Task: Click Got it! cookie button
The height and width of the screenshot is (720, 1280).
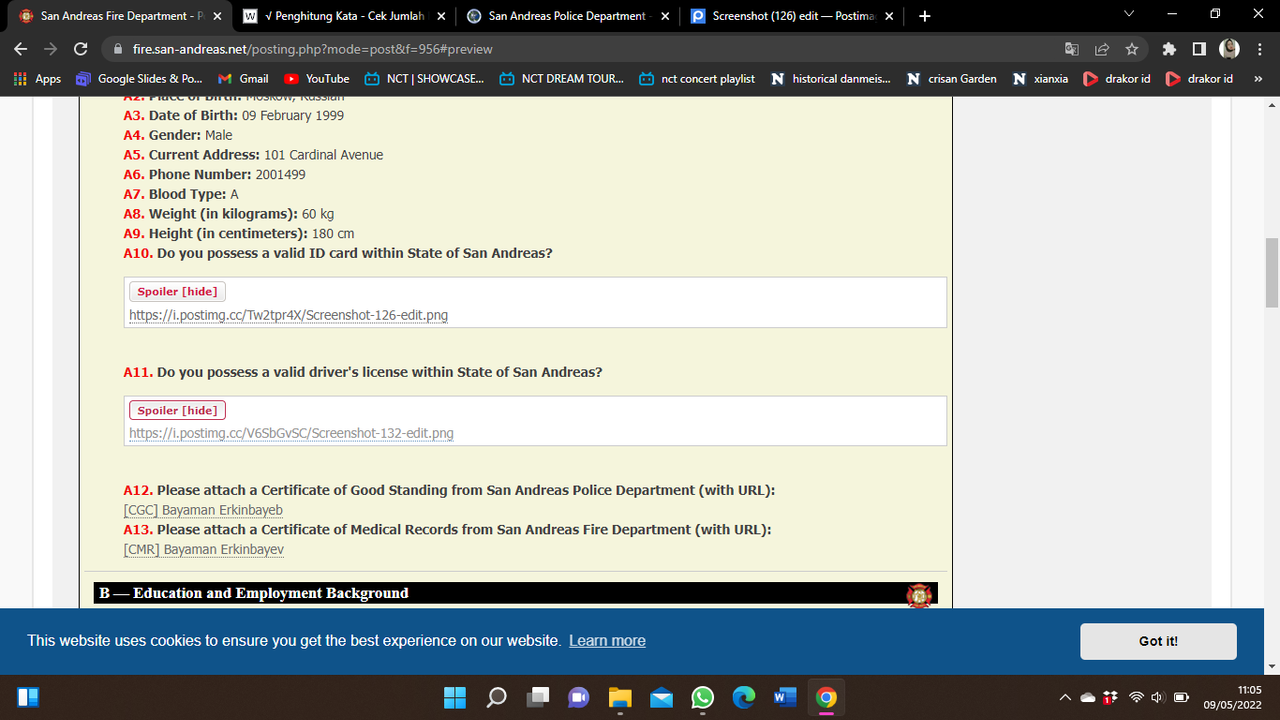Action: click(x=1158, y=641)
